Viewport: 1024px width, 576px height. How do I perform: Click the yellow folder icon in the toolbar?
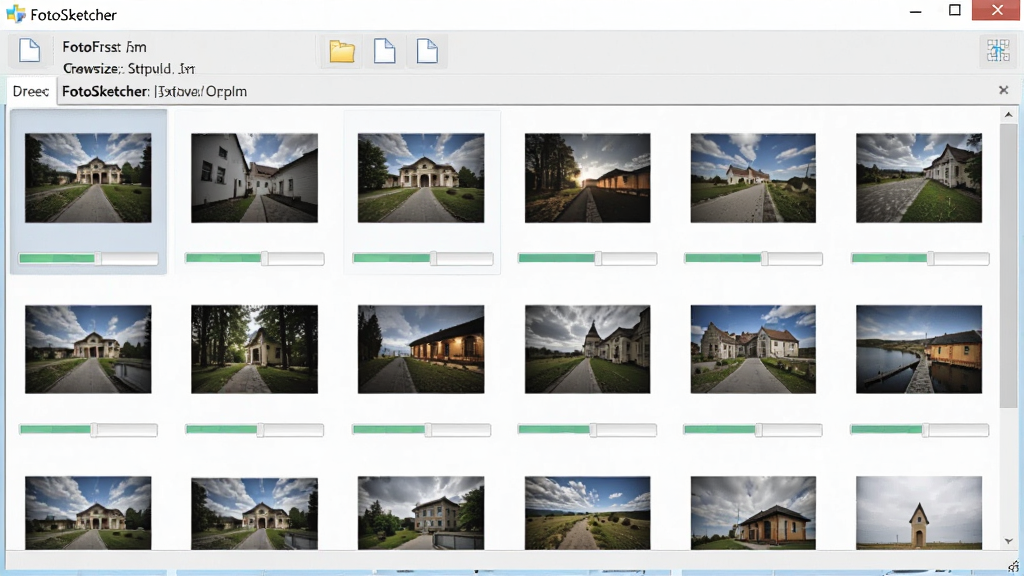tap(342, 51)
